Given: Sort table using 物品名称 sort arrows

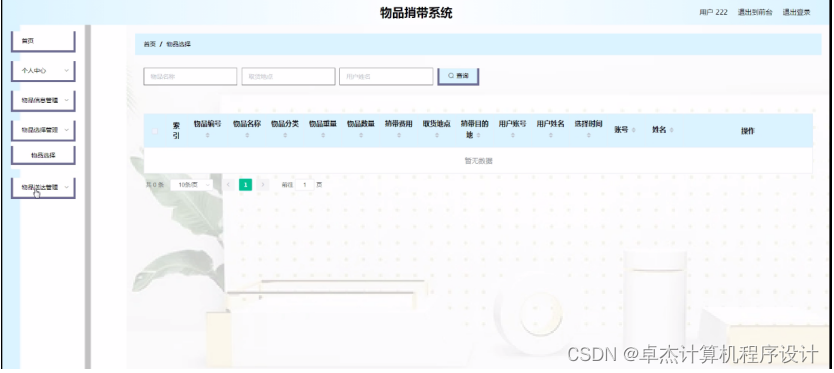Looking at the screenshot, I should point(247,136).
